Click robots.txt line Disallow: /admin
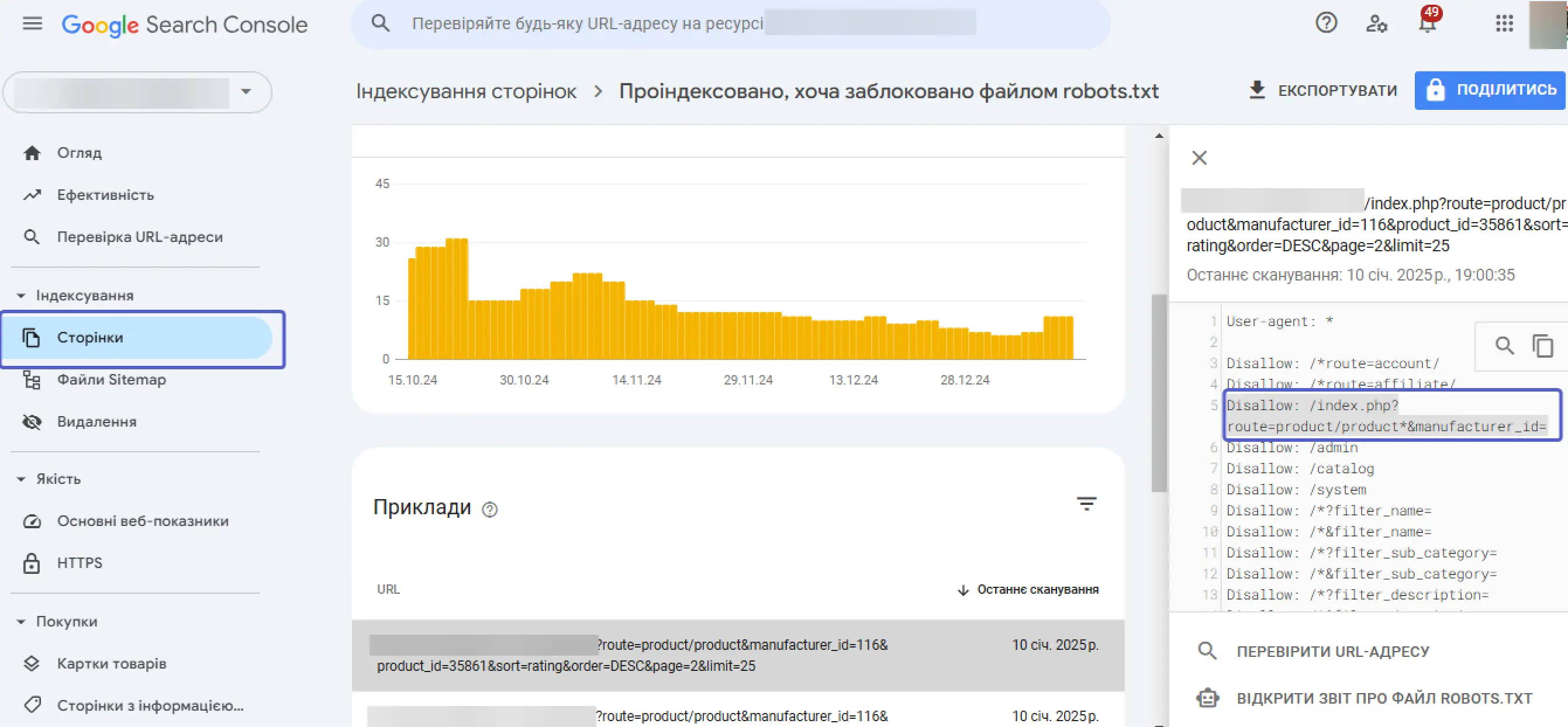Image resolution: width=1568 pixels, height=727 pixels. (1292, 448)
